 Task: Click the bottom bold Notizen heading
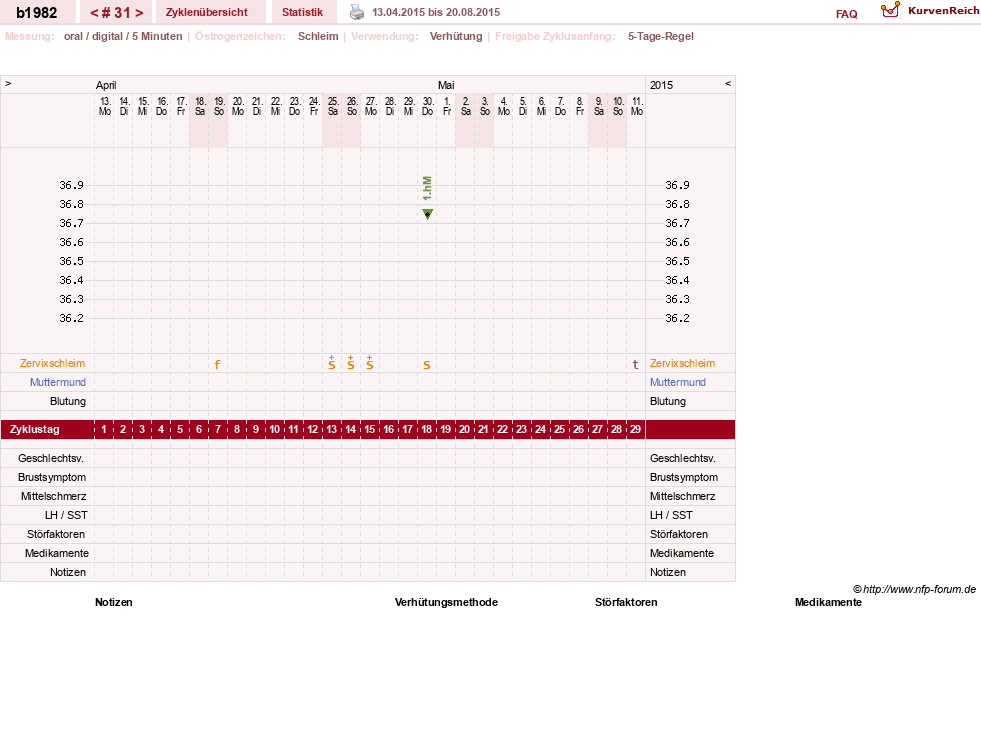click(x=114, y=602)
